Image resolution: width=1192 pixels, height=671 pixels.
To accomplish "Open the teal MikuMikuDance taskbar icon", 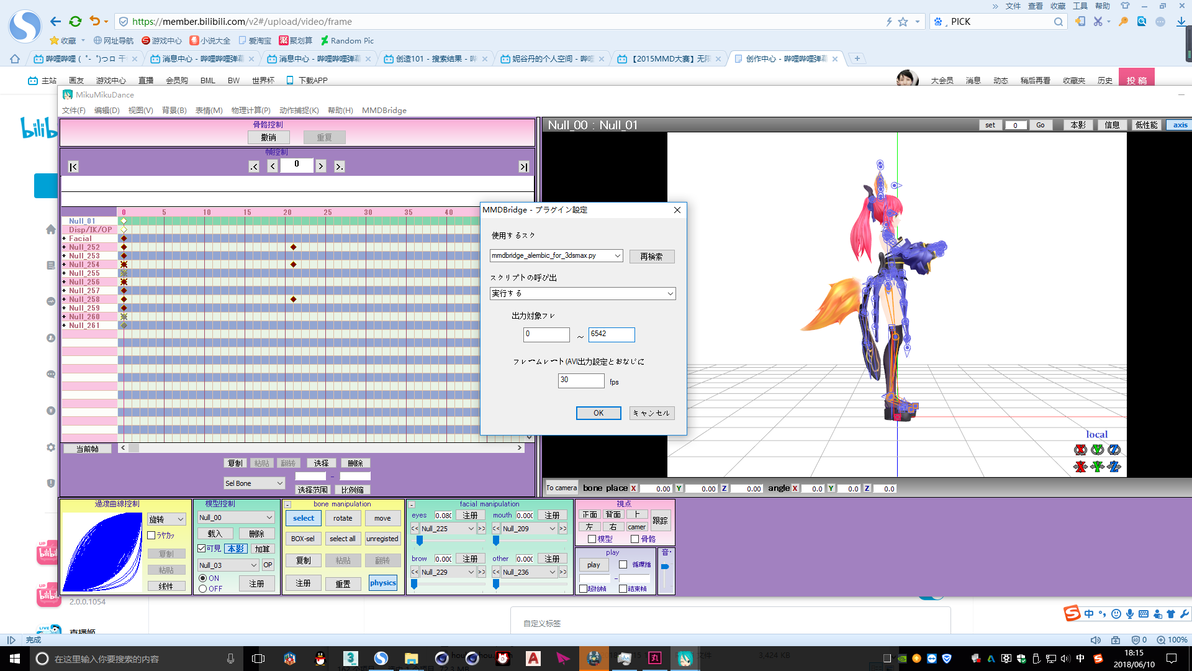I will 685,658.
